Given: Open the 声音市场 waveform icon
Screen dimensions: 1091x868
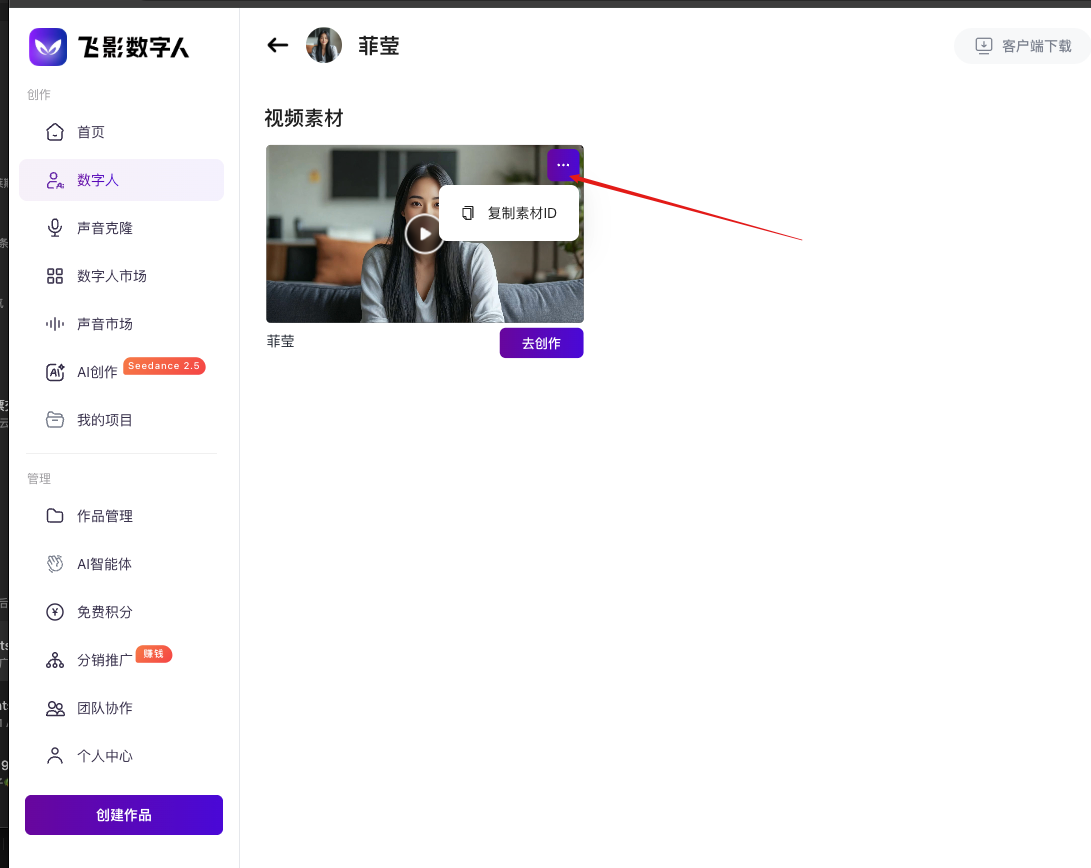Looking at the screenshot, I should point(55,324).
